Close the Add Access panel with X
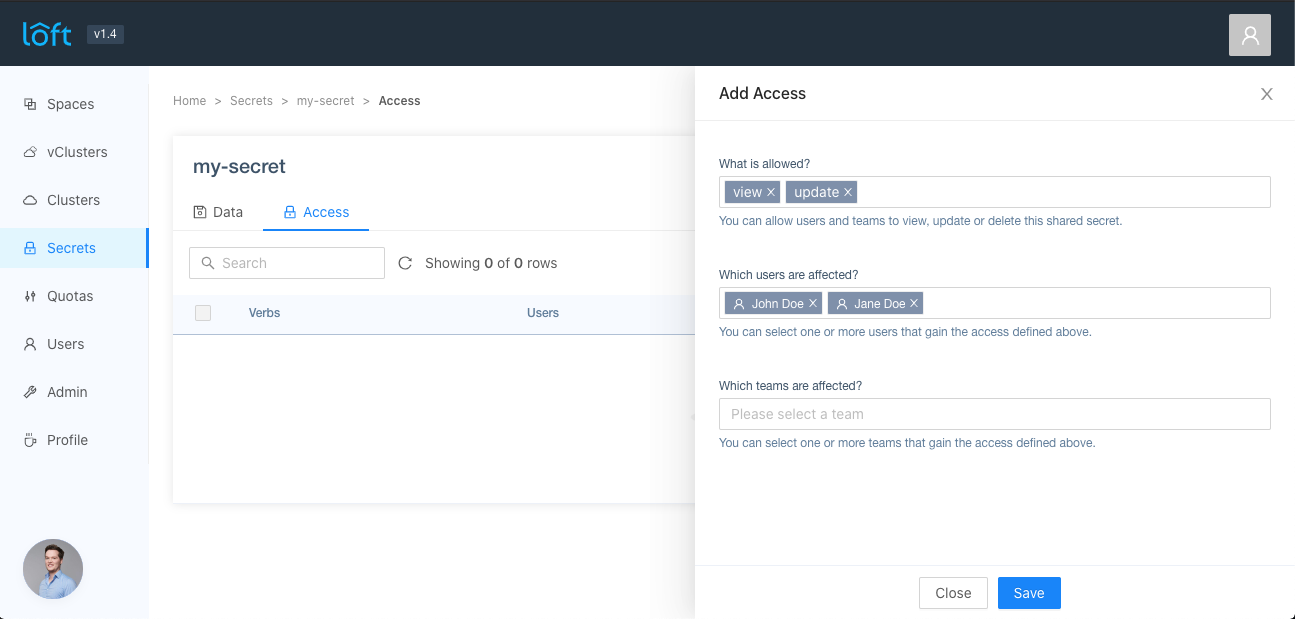The width and height of the screenshot is (1295, 619). pos(1267,94)
